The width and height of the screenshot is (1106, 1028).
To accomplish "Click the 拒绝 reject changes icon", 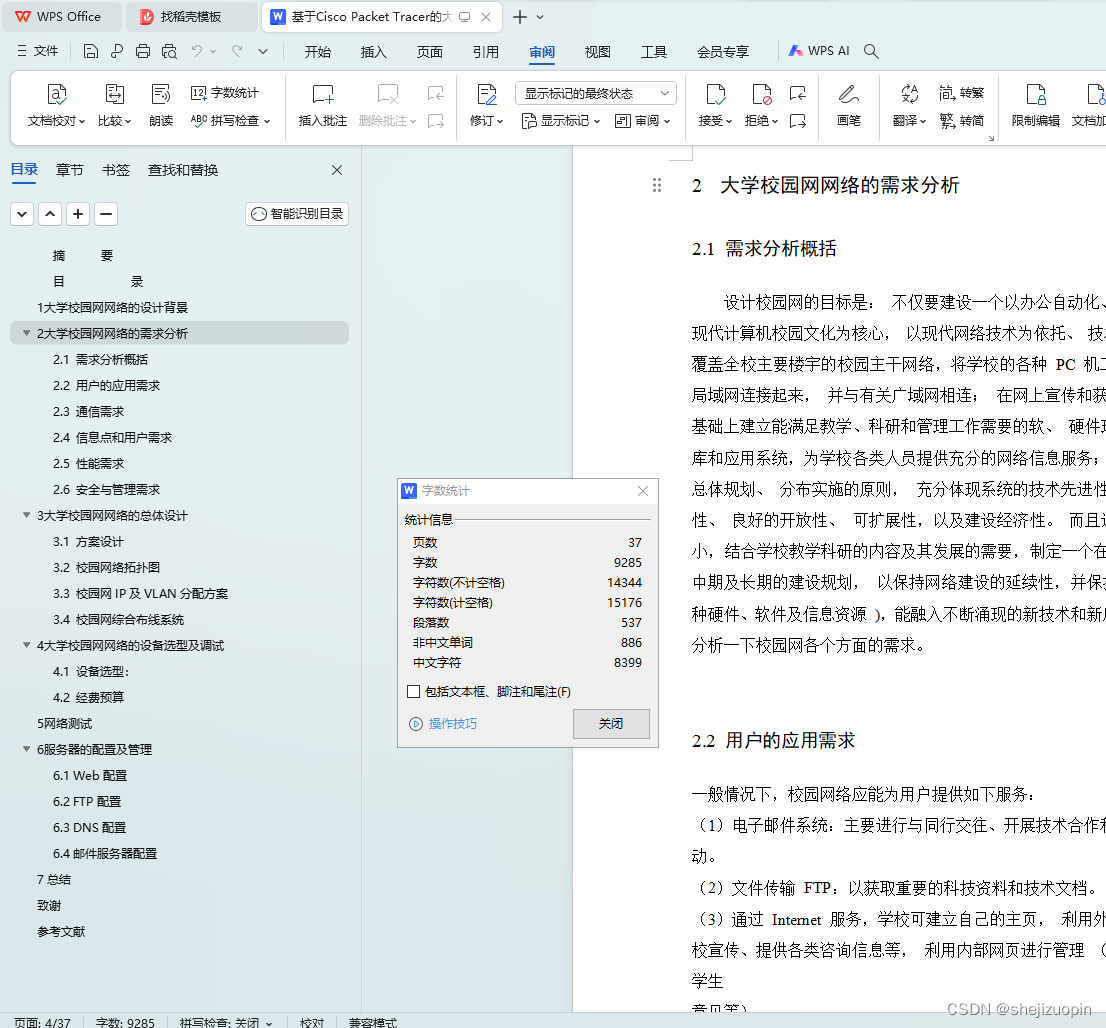I will (761, 95).
